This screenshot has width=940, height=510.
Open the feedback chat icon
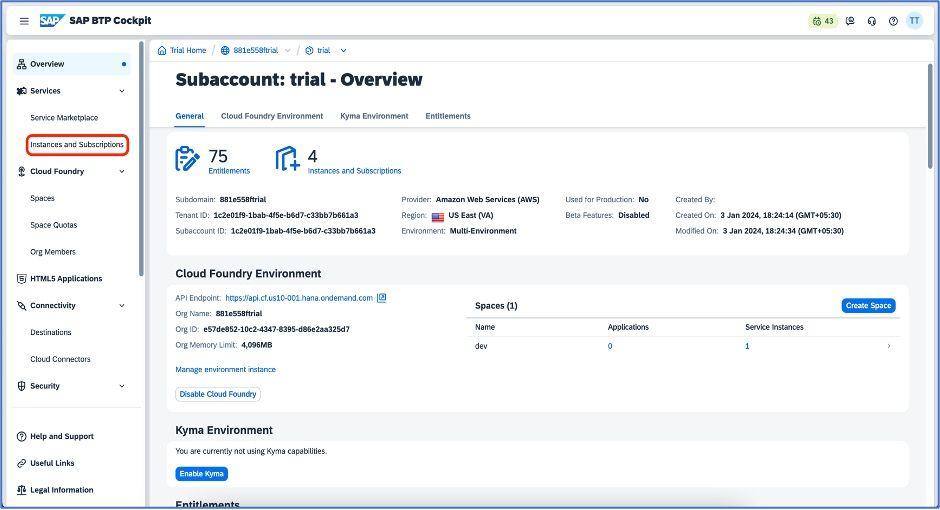[x=850, y=21]
